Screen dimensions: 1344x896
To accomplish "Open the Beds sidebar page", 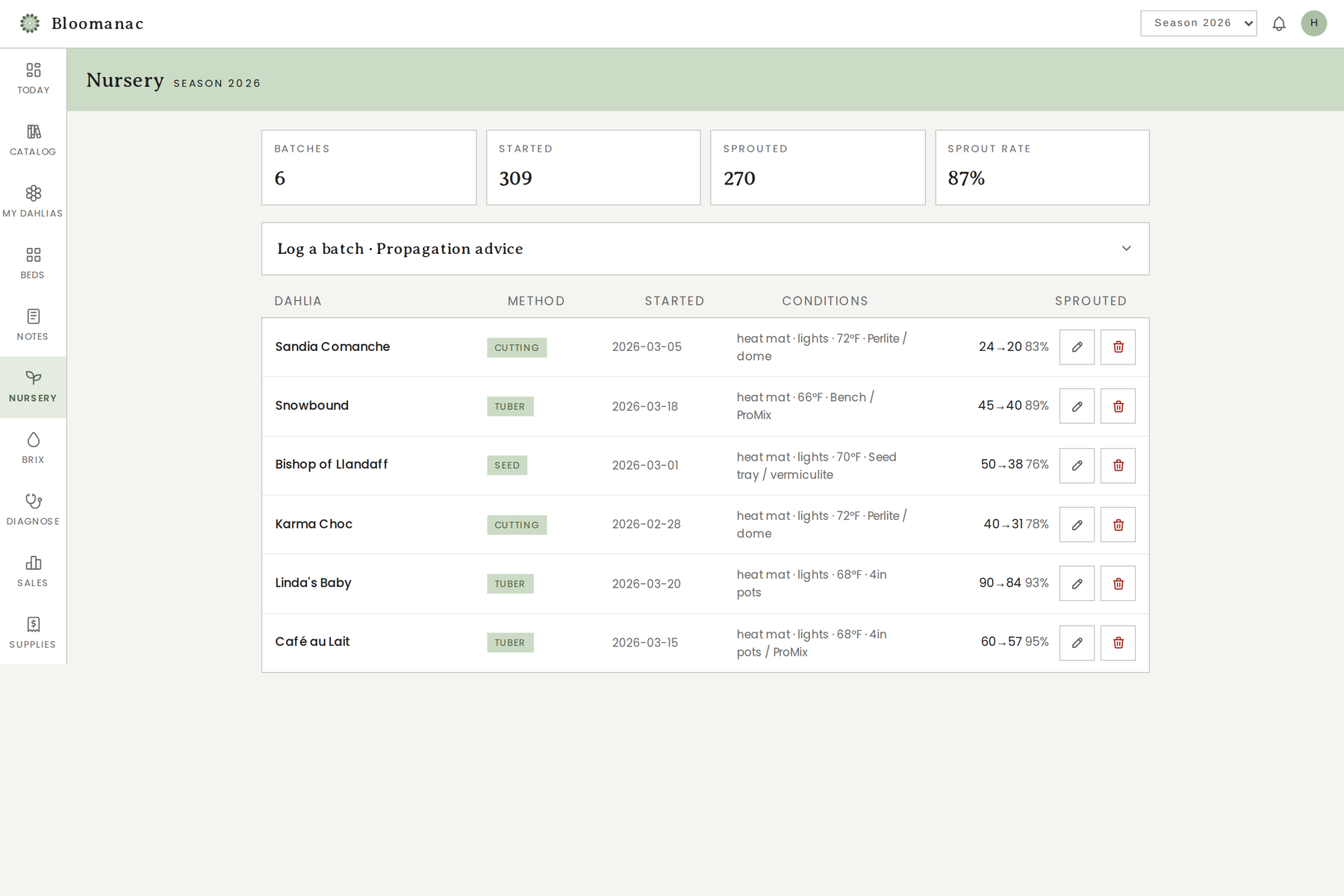I will tap(33, 264).
